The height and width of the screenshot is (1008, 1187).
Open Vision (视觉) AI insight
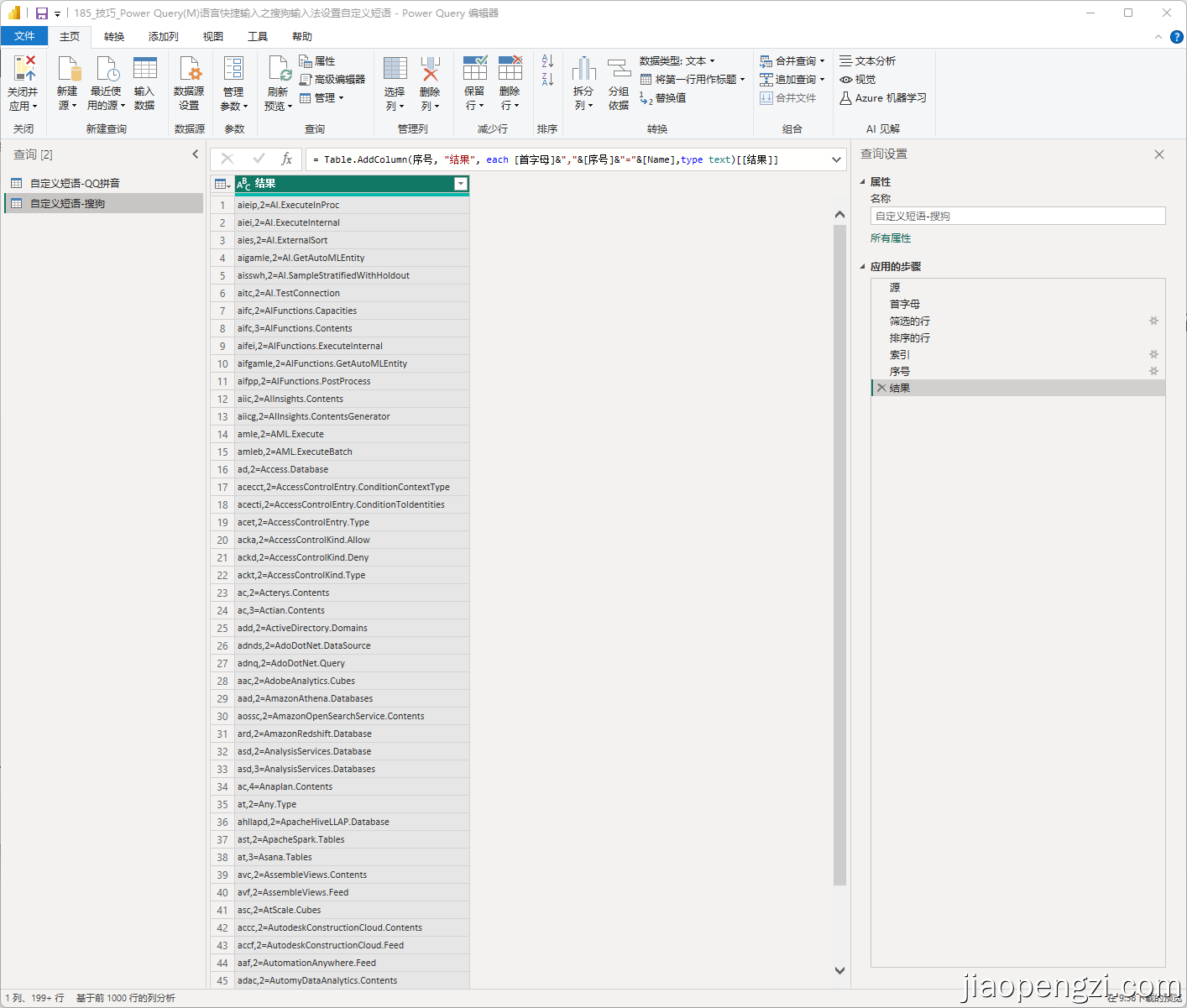tap(857, 80)
